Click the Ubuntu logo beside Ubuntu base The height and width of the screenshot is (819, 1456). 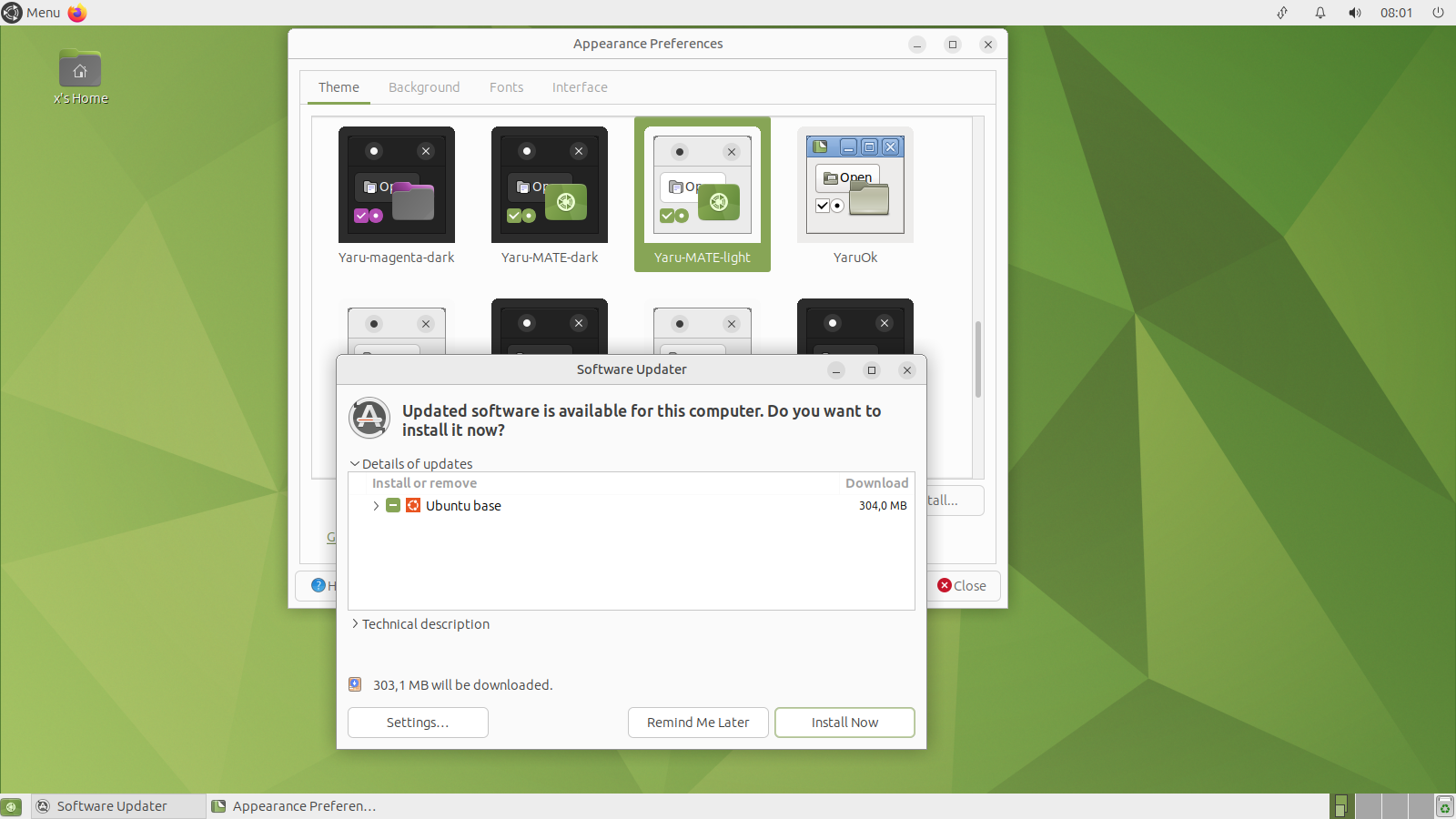412,505
